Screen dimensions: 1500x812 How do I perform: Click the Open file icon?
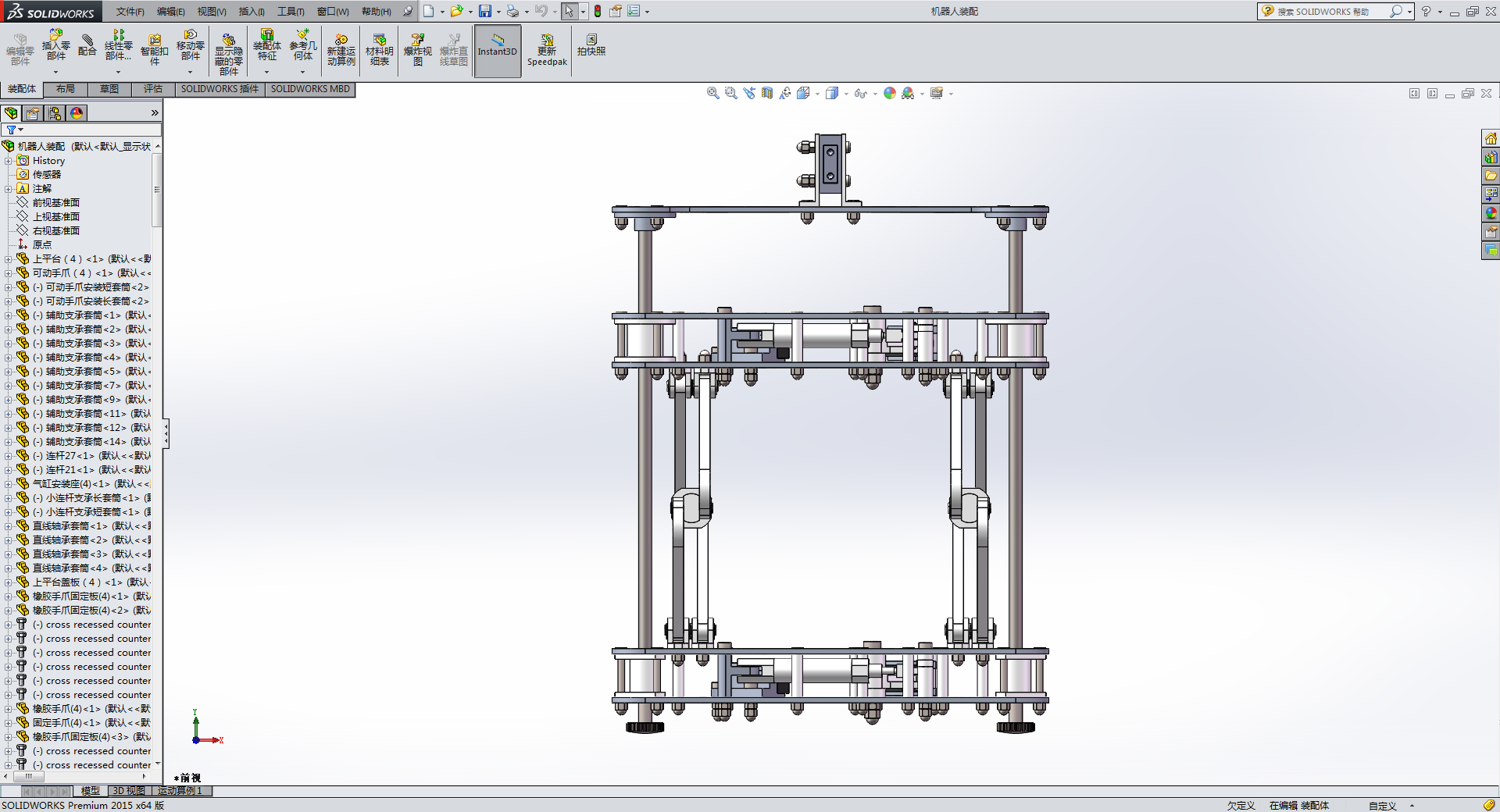[456, 11]
